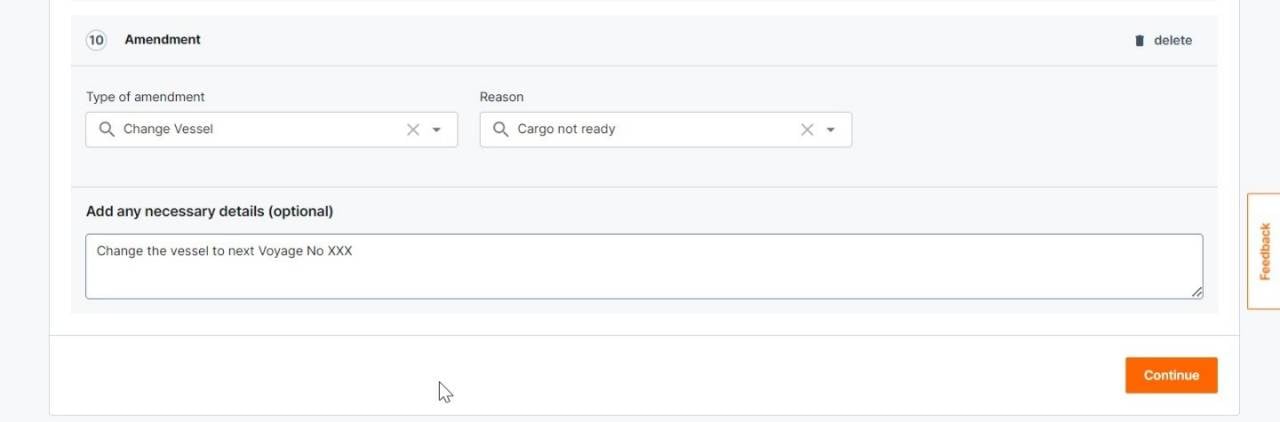The image size is (1280, 422).
Task: Click the step 10 circle badge
Action: pos(96,40)
